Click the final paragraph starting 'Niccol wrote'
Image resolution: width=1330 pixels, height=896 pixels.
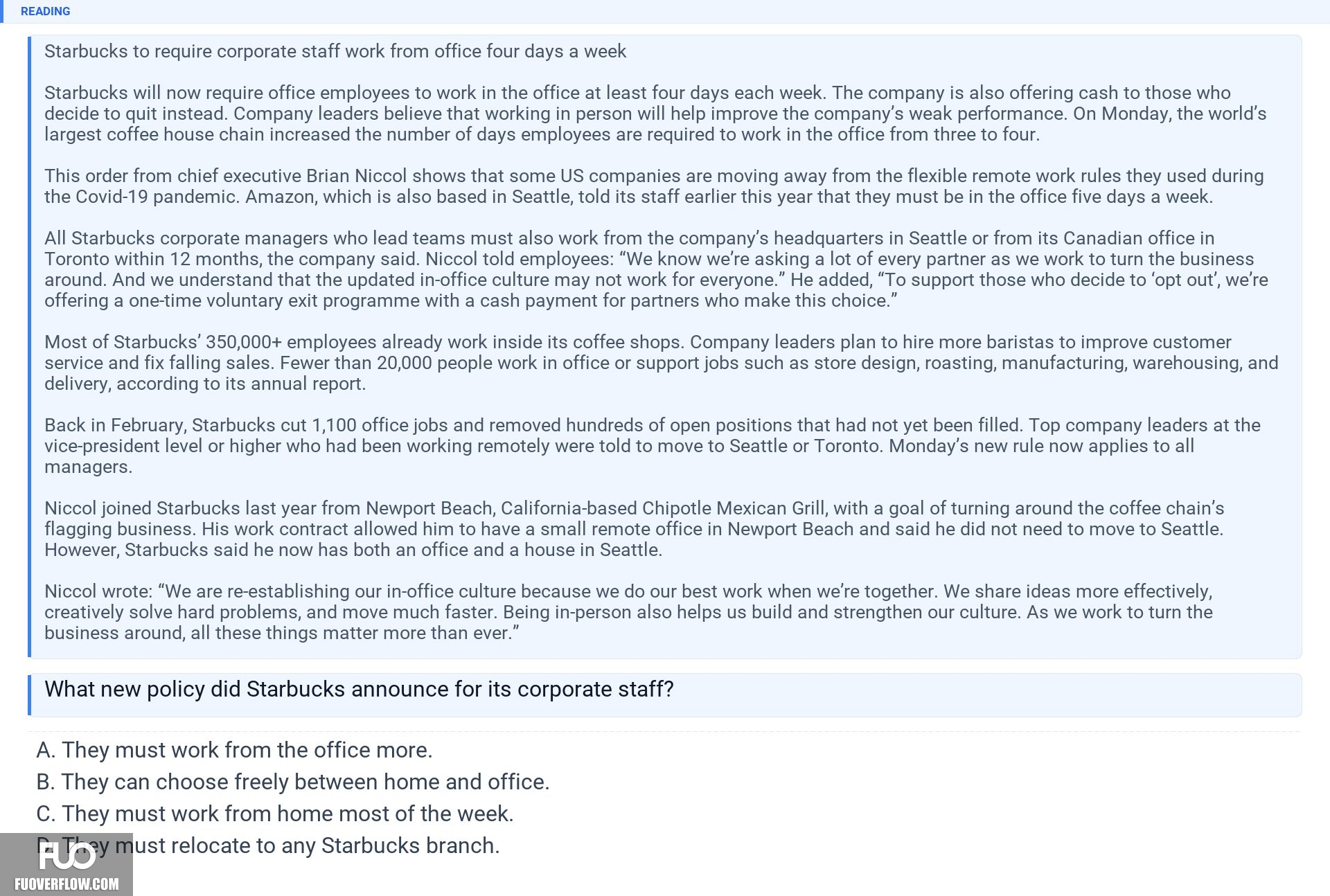coord(628,612)
